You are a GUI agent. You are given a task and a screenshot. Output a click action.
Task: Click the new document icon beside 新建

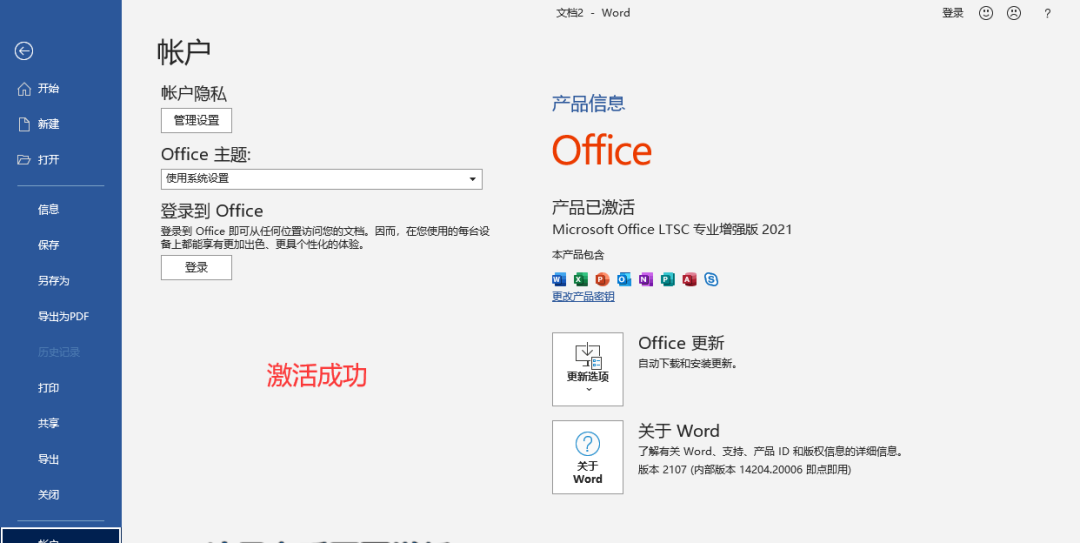[x=24, y=124]
